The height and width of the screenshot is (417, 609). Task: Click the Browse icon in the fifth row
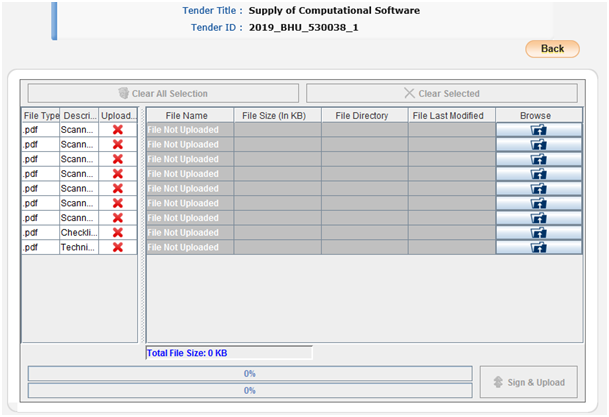539,188
